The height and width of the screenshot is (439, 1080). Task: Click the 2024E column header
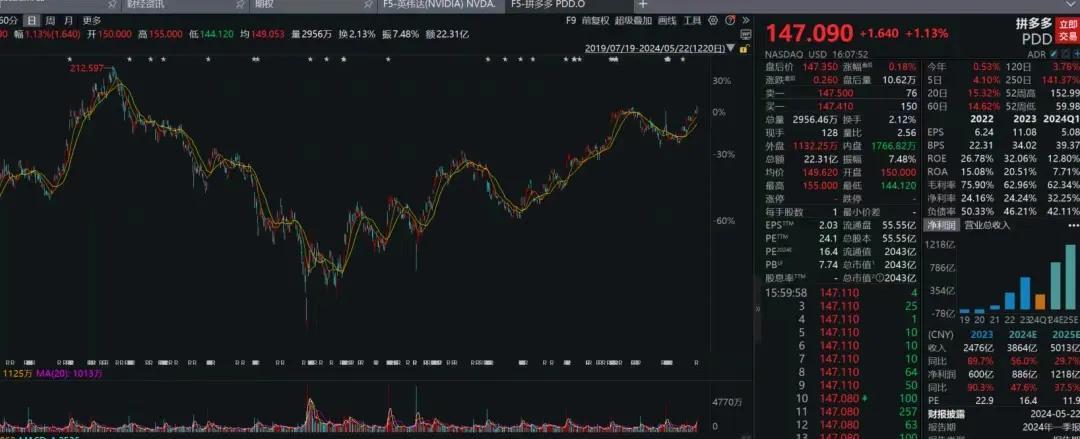tap(1023, 334)
